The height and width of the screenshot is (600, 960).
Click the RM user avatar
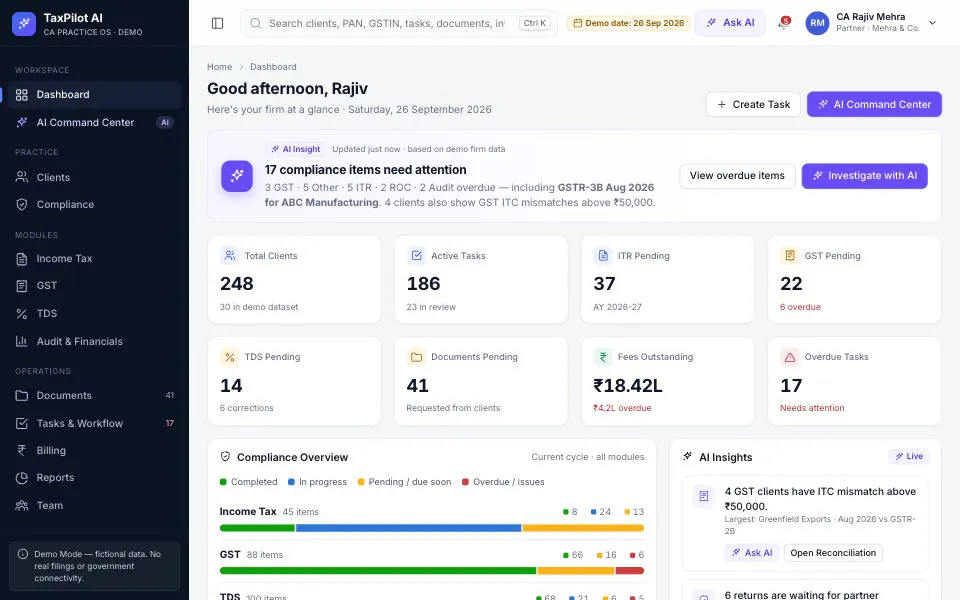pyautogui.click(x=817, y=23)
